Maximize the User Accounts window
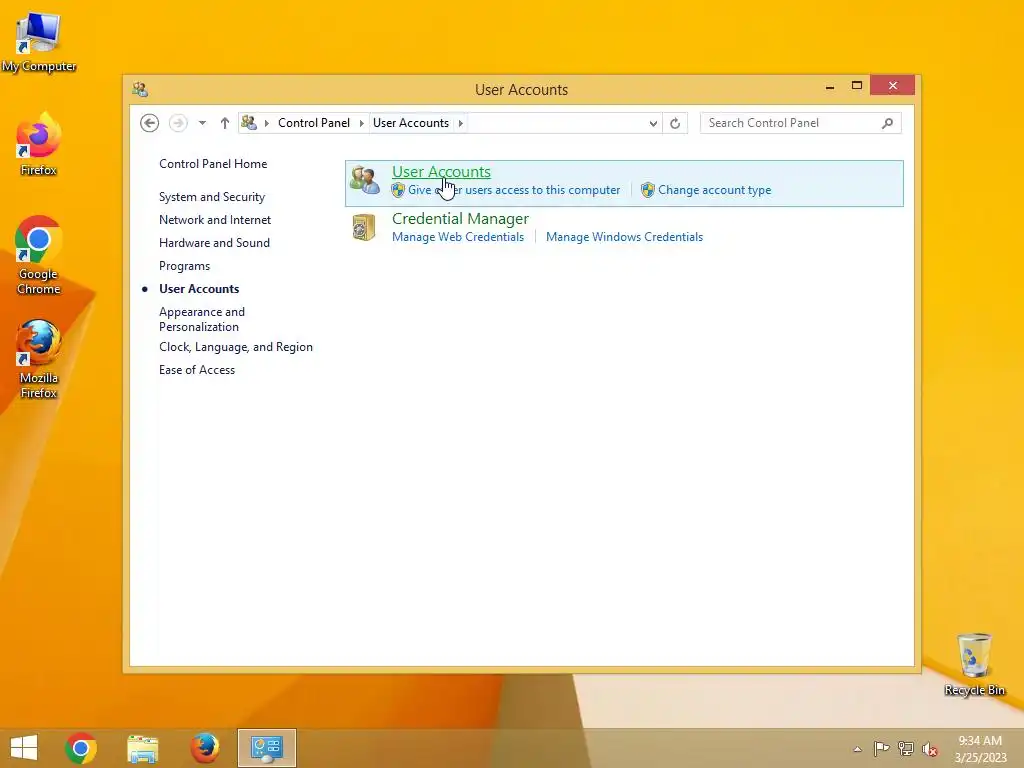 click(857, 86)
